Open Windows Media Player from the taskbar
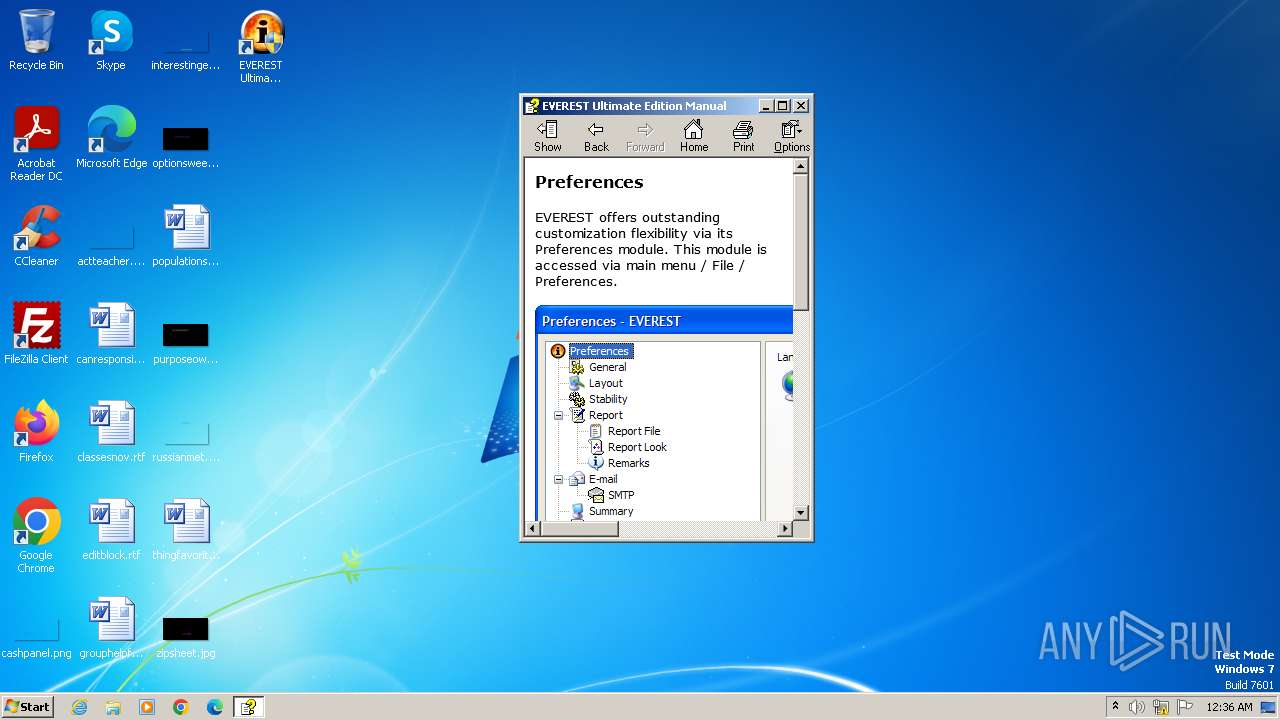 coord(147,707)
